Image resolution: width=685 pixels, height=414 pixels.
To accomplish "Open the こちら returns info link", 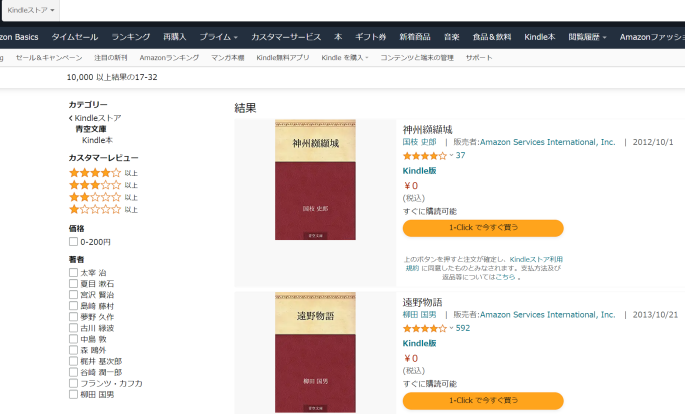I will click(505, 277).
